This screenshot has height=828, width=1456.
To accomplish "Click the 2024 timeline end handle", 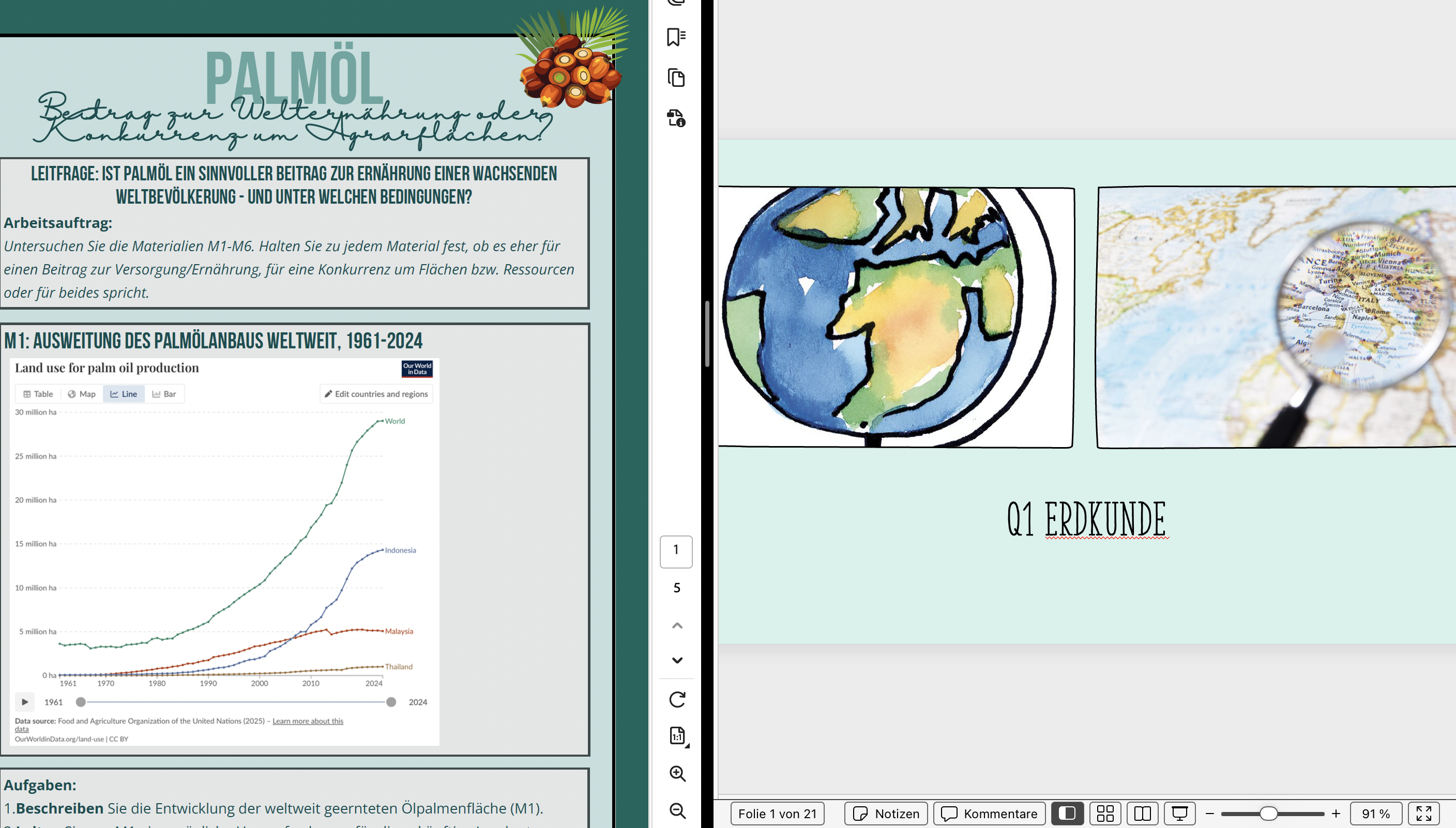I will click(x=391, y=702).
